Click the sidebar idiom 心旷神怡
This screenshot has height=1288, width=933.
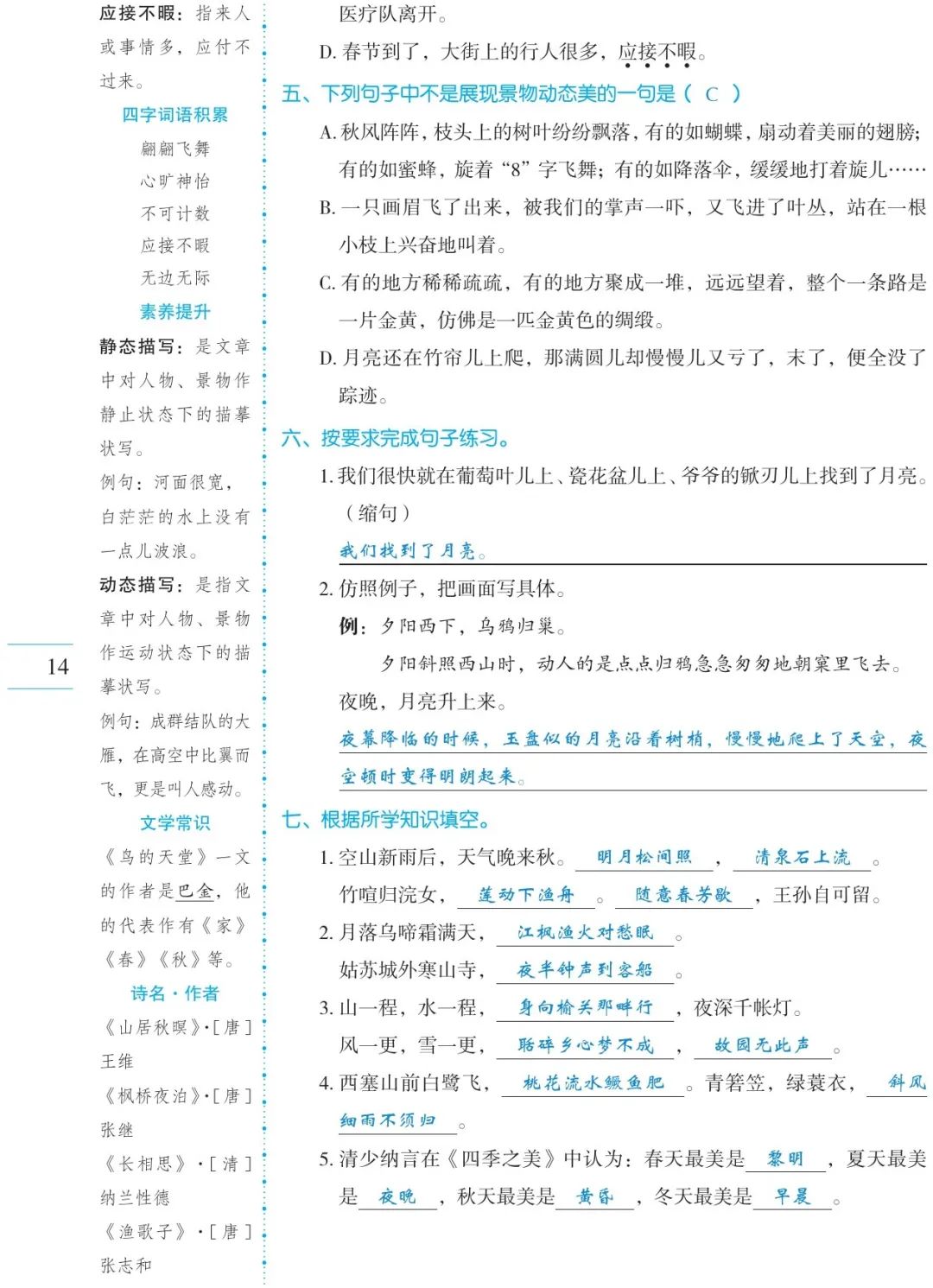(x=175, y=181)
